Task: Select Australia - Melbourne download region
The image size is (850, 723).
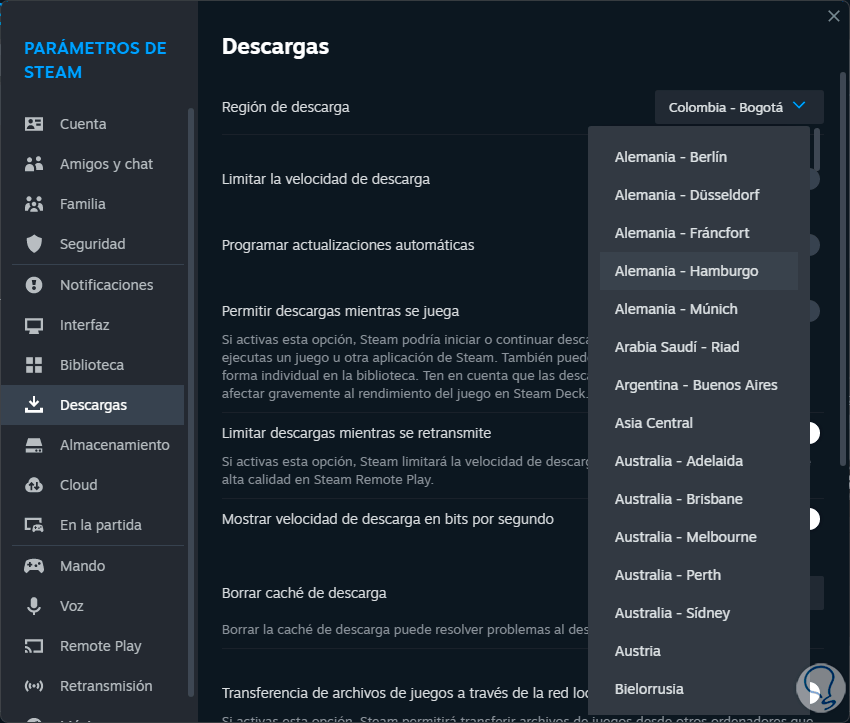Action: (685, 537)
